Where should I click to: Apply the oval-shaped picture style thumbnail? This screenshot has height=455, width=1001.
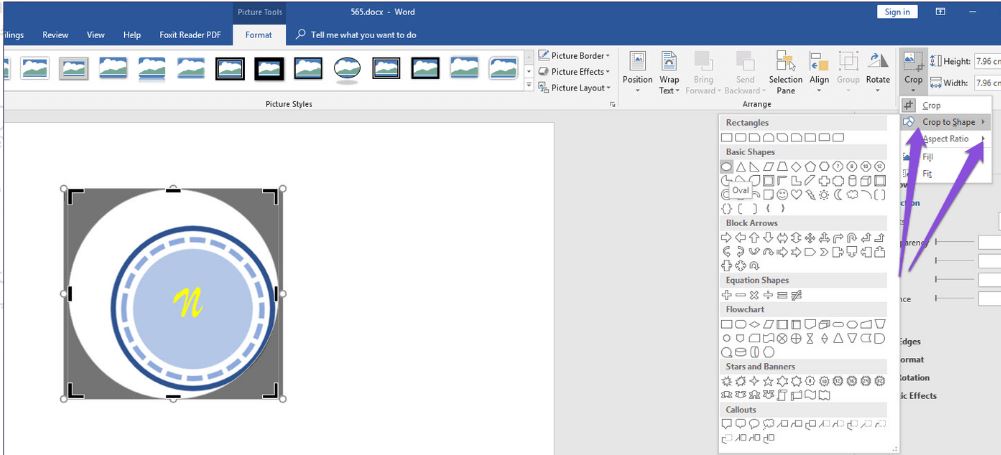click(347, 68)
